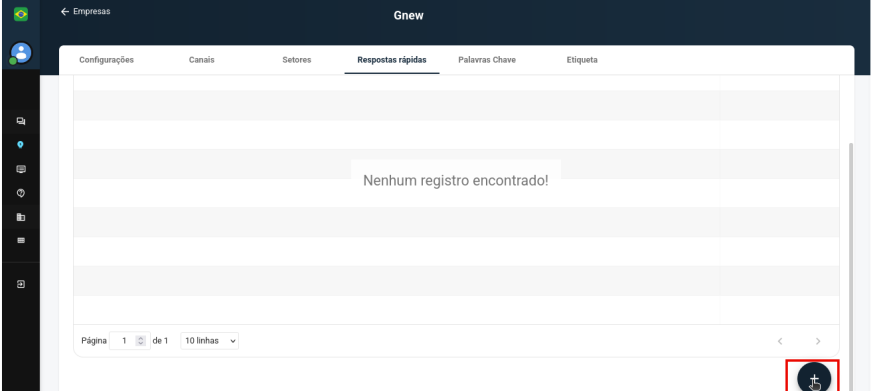Click the 'Nenhum registro encontrado!' message

(455, 180)
